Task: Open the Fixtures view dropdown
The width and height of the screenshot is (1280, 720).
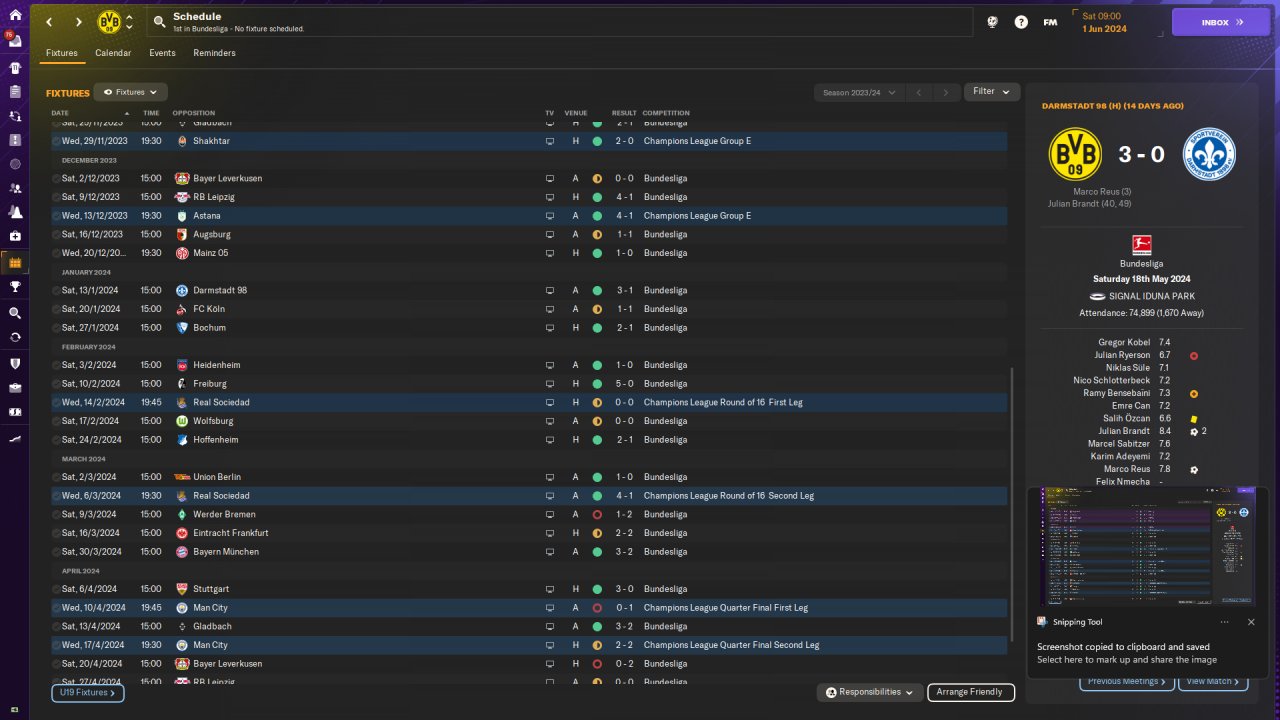Action: click(130, 92)
